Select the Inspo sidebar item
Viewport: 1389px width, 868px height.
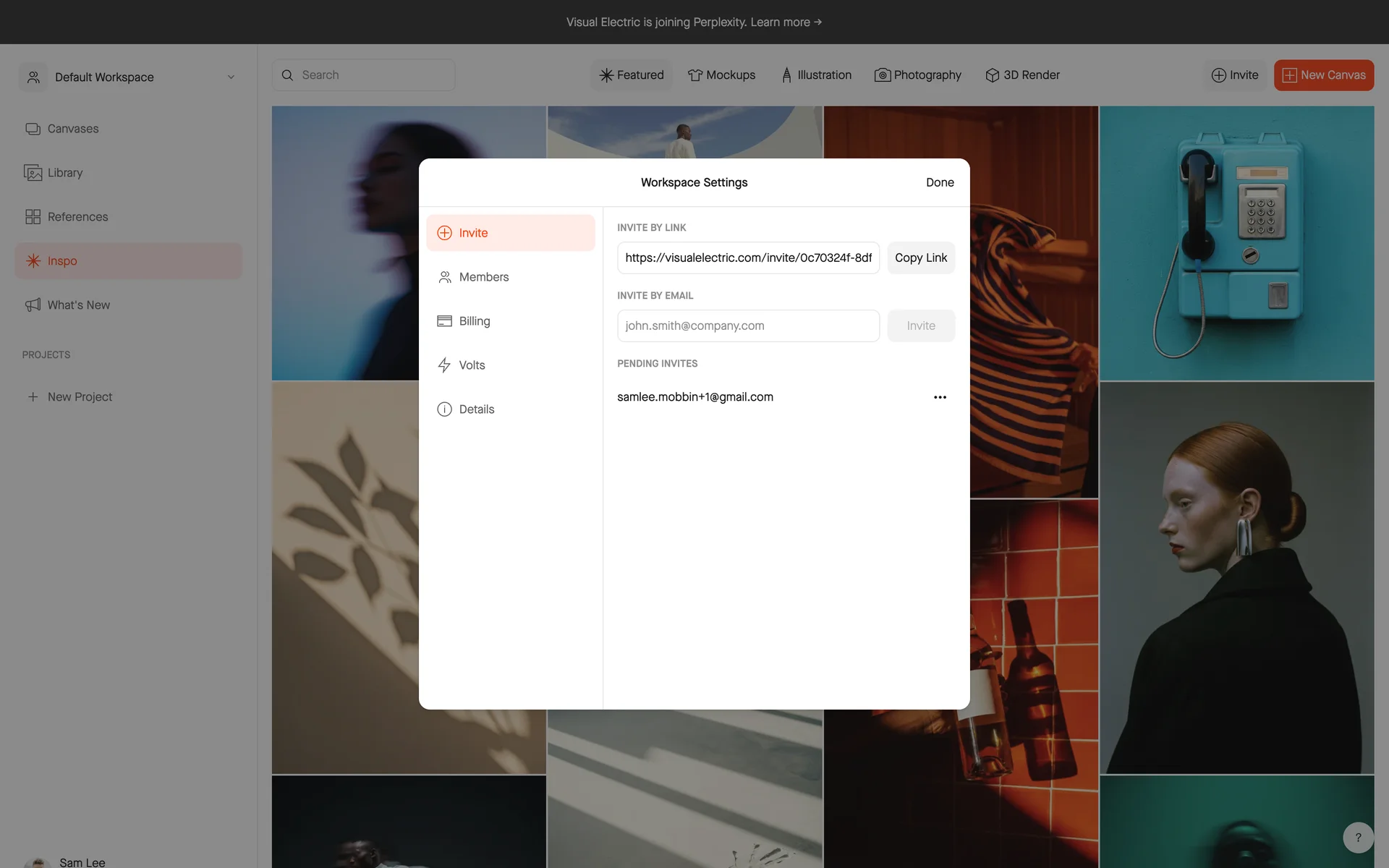click(x=62, y=261)
